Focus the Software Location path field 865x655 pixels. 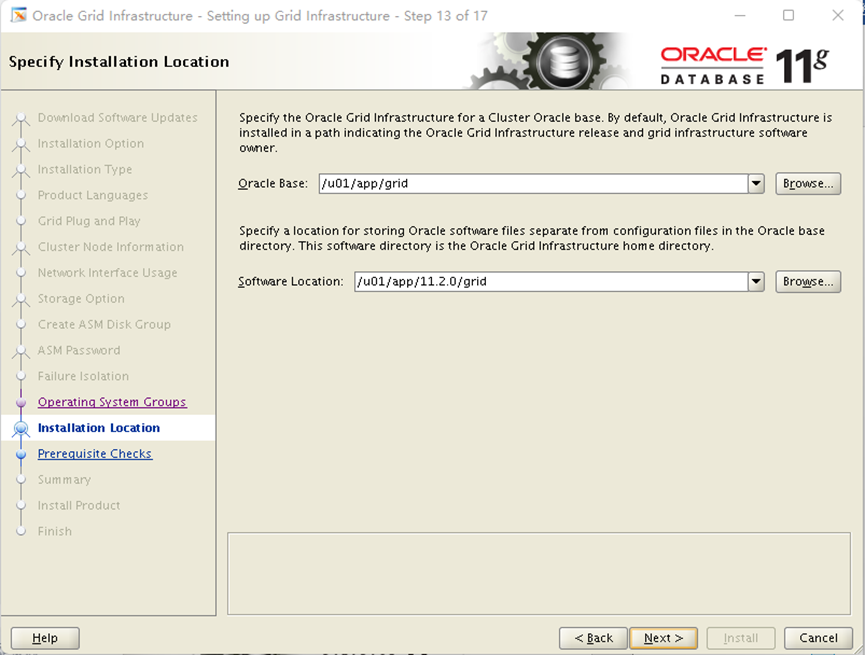551,281
